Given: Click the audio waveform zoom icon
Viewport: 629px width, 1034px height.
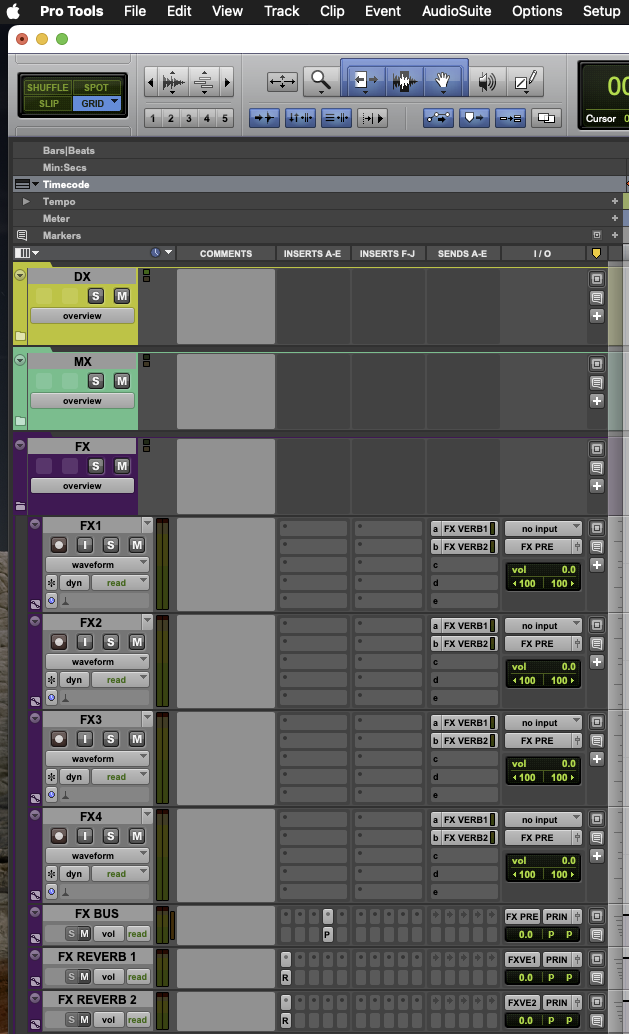Looking at the screenshot, I should pos(173,82).
